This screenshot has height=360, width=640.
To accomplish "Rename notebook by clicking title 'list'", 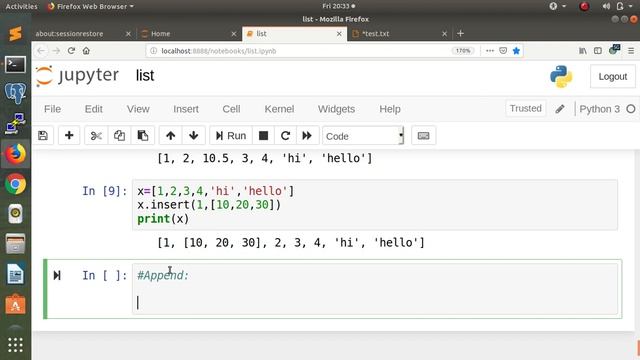I will click(145, 76).
